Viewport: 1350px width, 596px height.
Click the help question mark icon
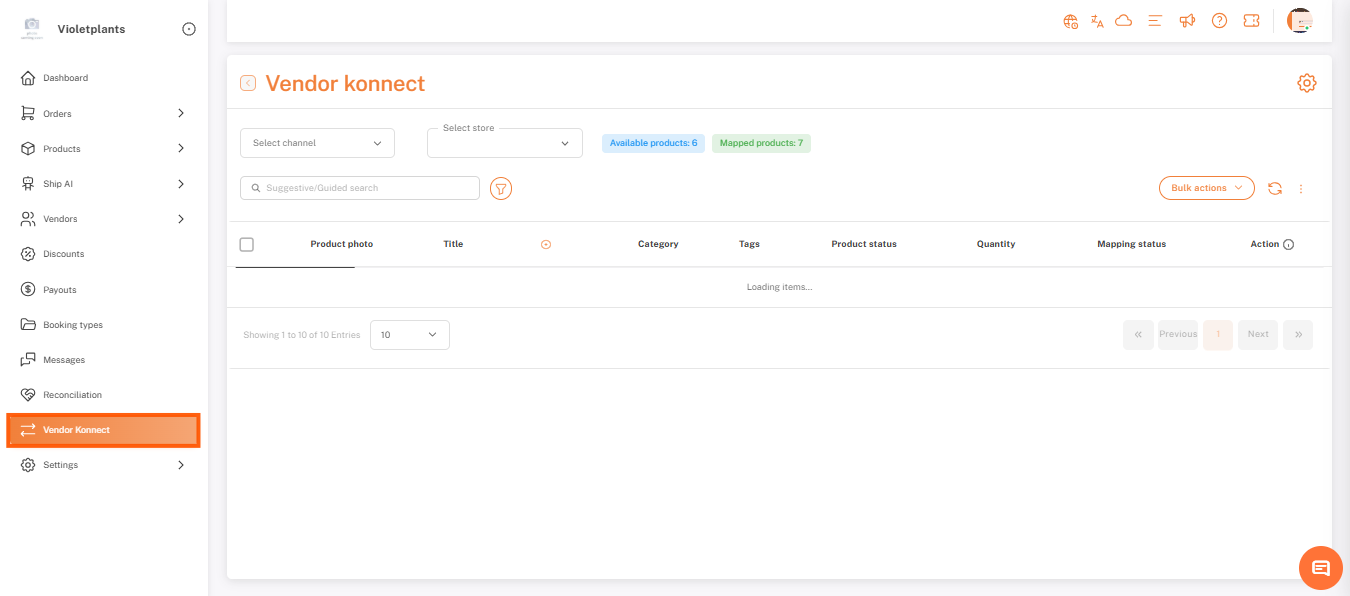pos(1219,21)
